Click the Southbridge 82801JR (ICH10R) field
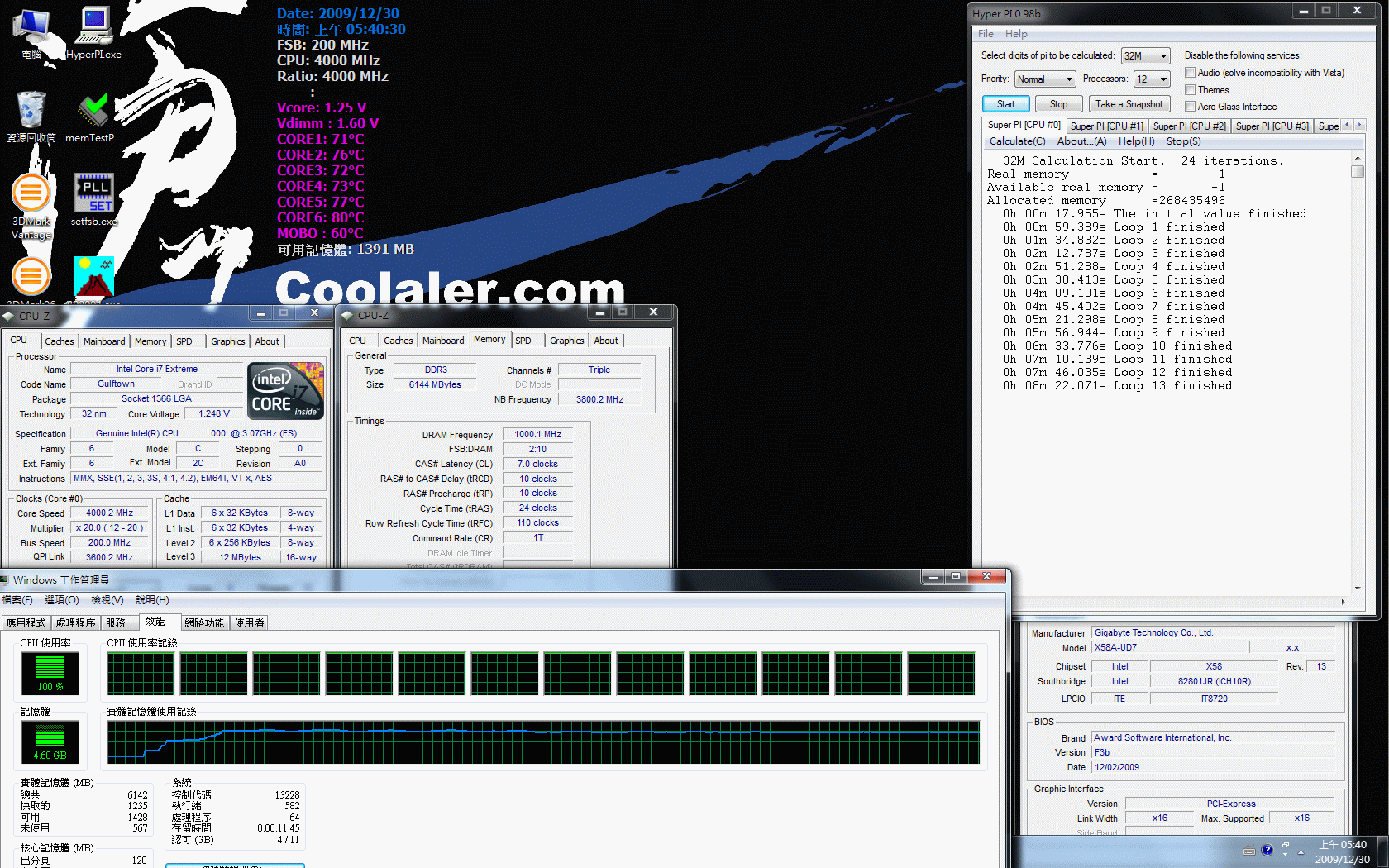1389x868 pixels. pyautogui.click(x=1214, y=682)
